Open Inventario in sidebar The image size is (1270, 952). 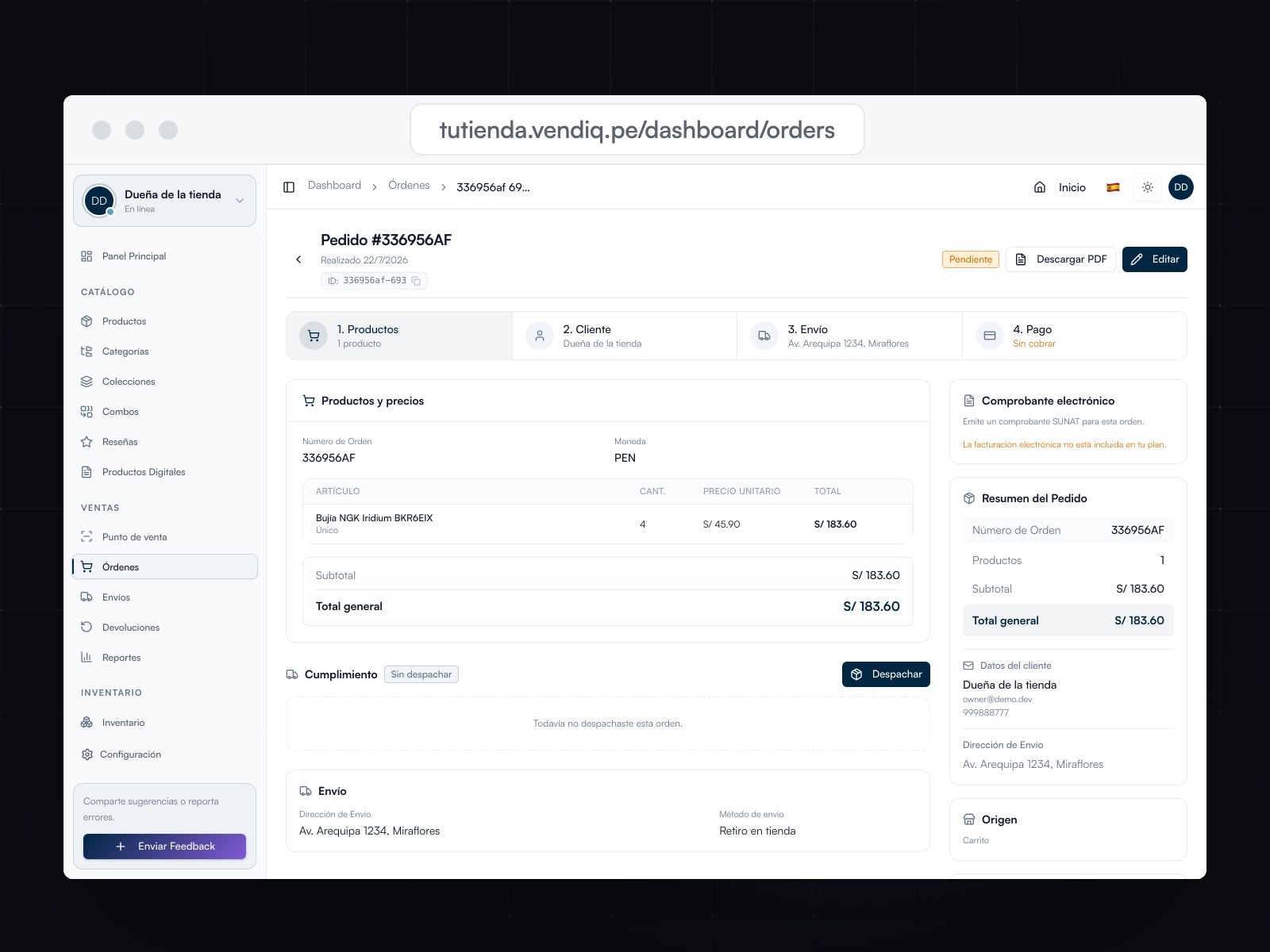point(165,723)
